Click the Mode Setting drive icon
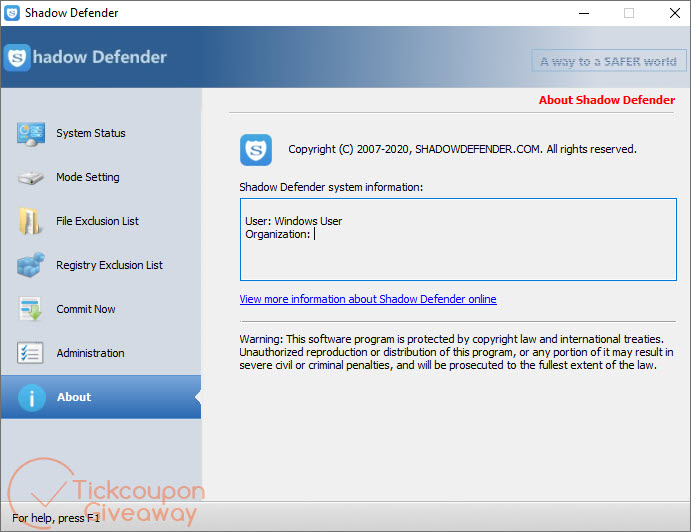Screen dimensions: 691x532 coord(30,178)
